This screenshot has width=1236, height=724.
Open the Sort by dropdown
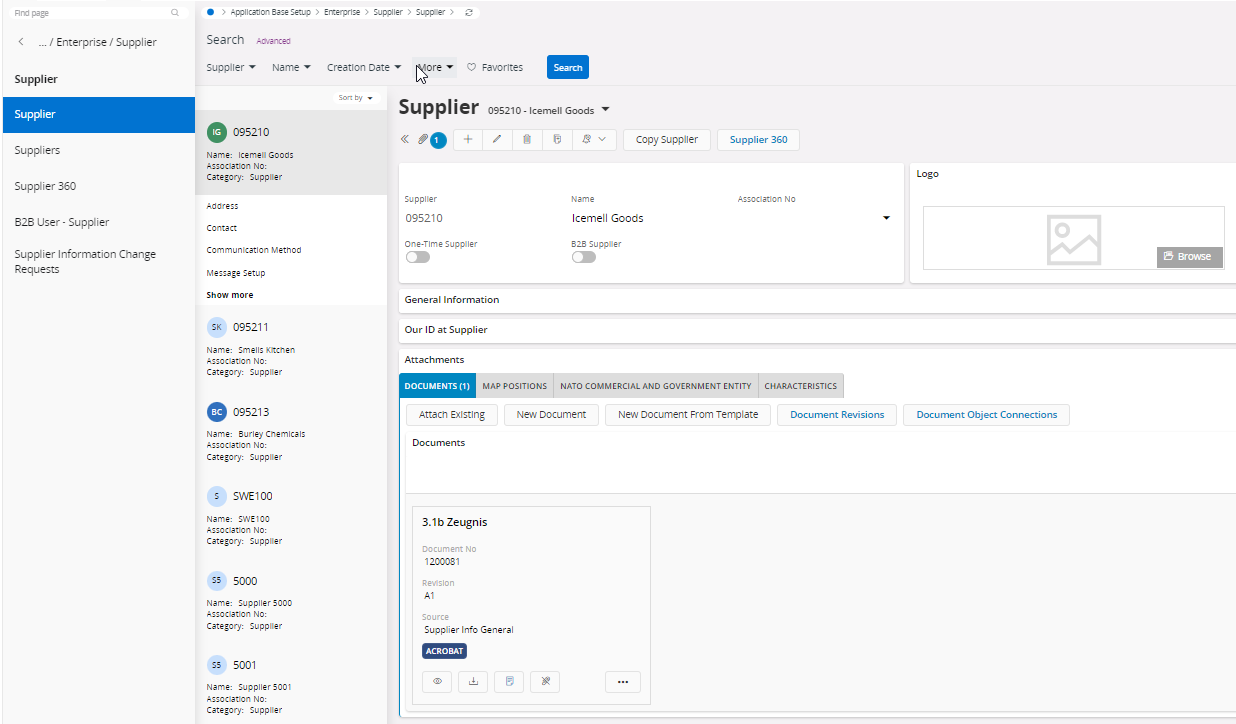[355, 98]
